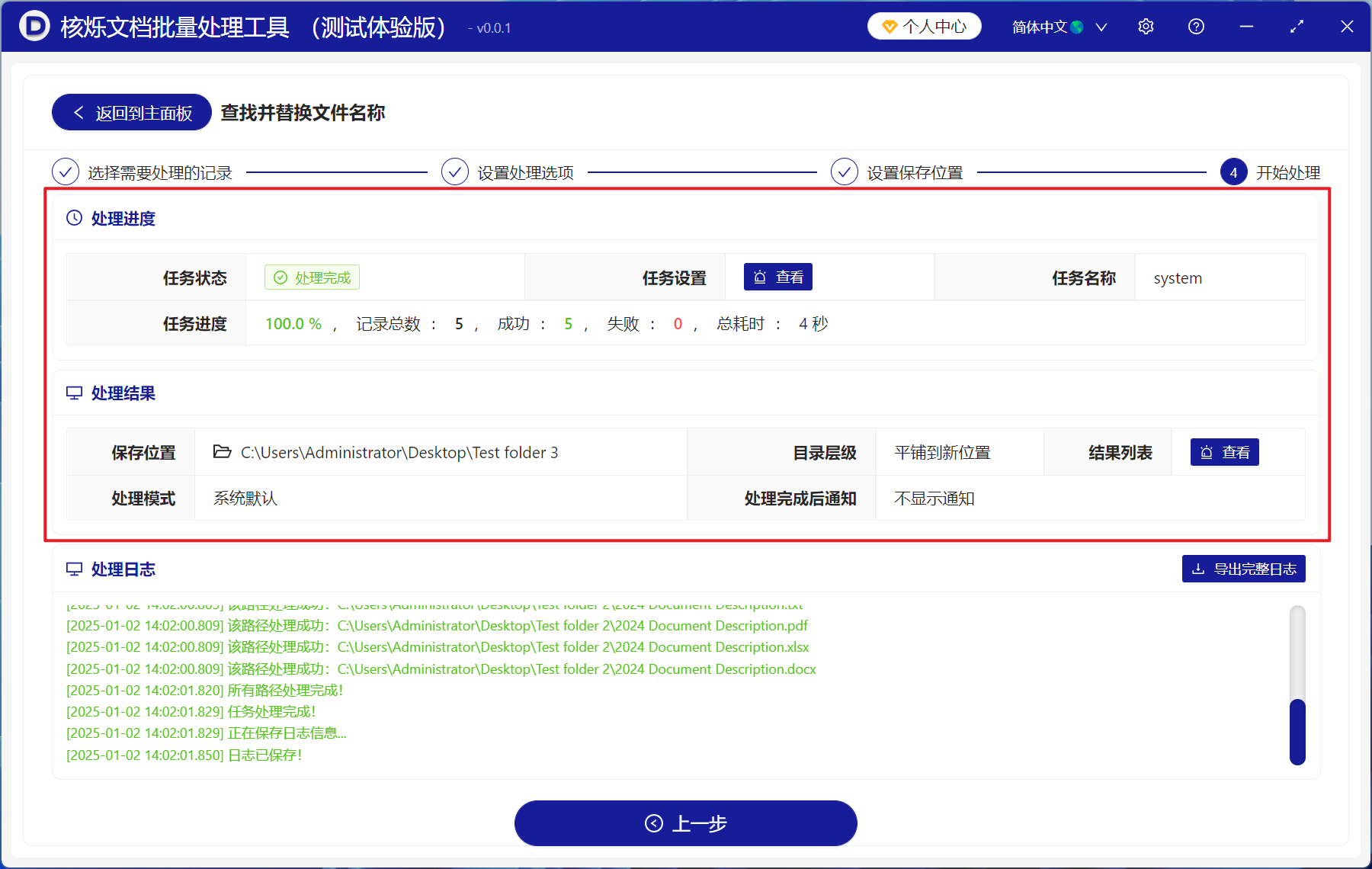Click the 不显示通知 value
Image resolution: width=1372 pixels, height=869 pixels.
[x=934, y=499]
